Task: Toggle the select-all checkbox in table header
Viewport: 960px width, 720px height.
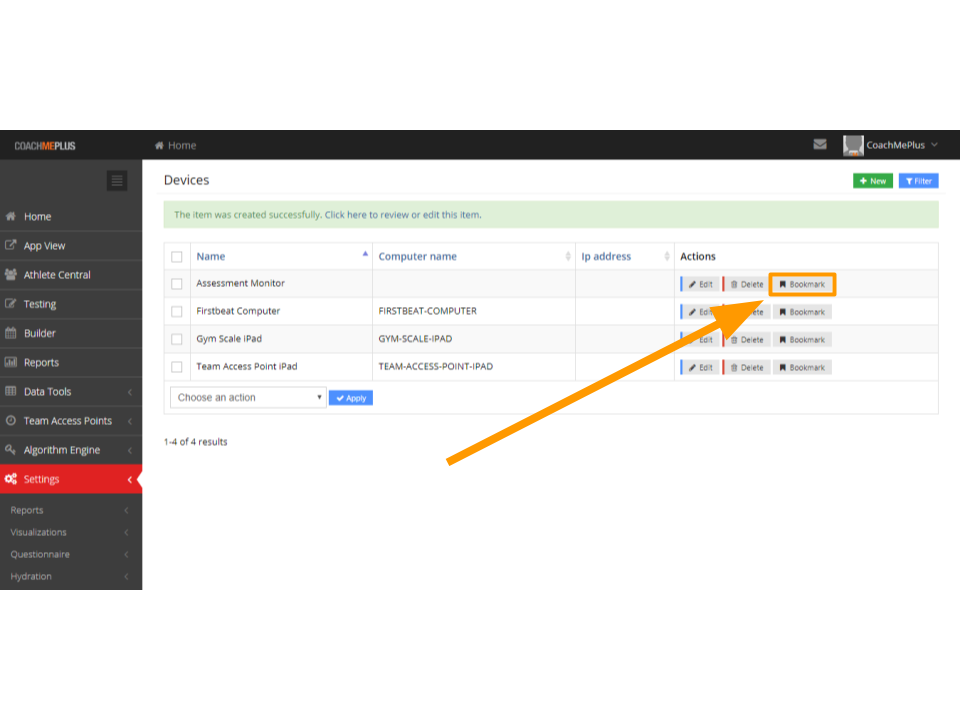Action: click(x=177, y=257)
